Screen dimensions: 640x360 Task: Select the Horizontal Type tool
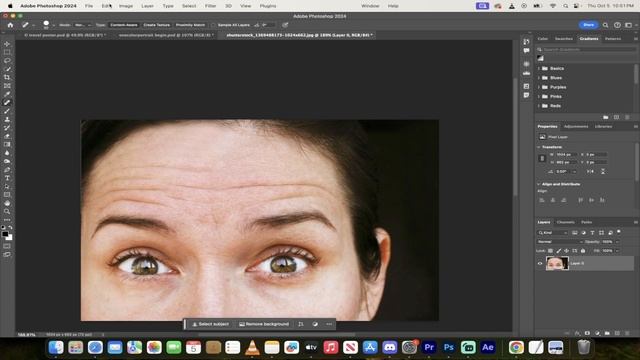[7, 178]
